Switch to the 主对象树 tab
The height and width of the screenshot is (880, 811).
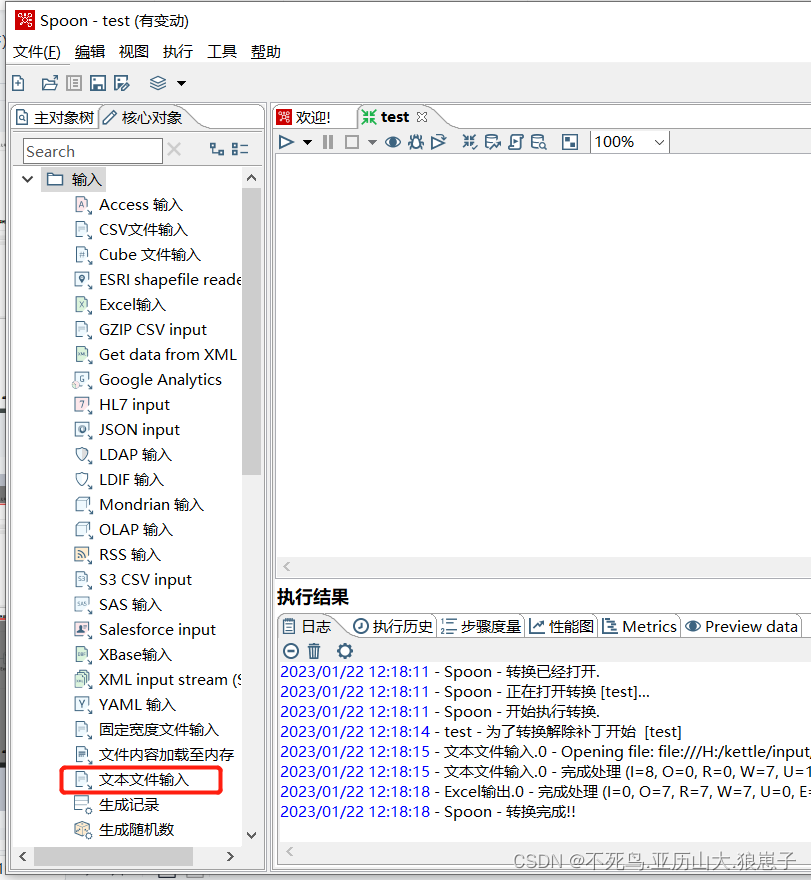click(55, 118)
